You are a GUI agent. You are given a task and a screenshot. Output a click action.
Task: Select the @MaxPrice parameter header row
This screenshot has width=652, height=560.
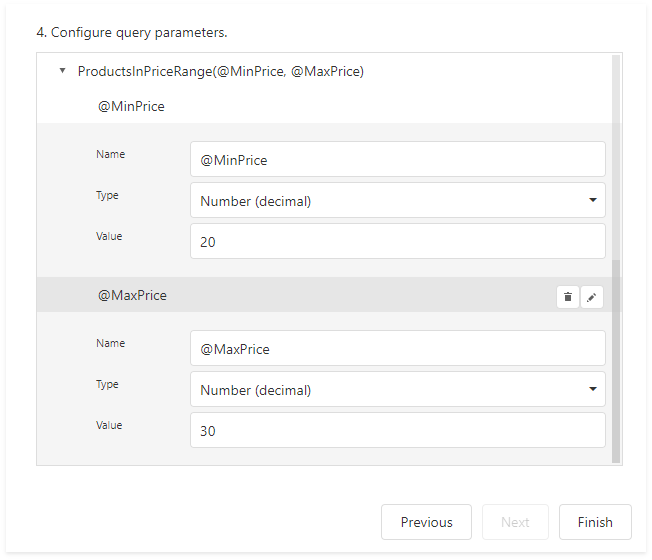132,296
